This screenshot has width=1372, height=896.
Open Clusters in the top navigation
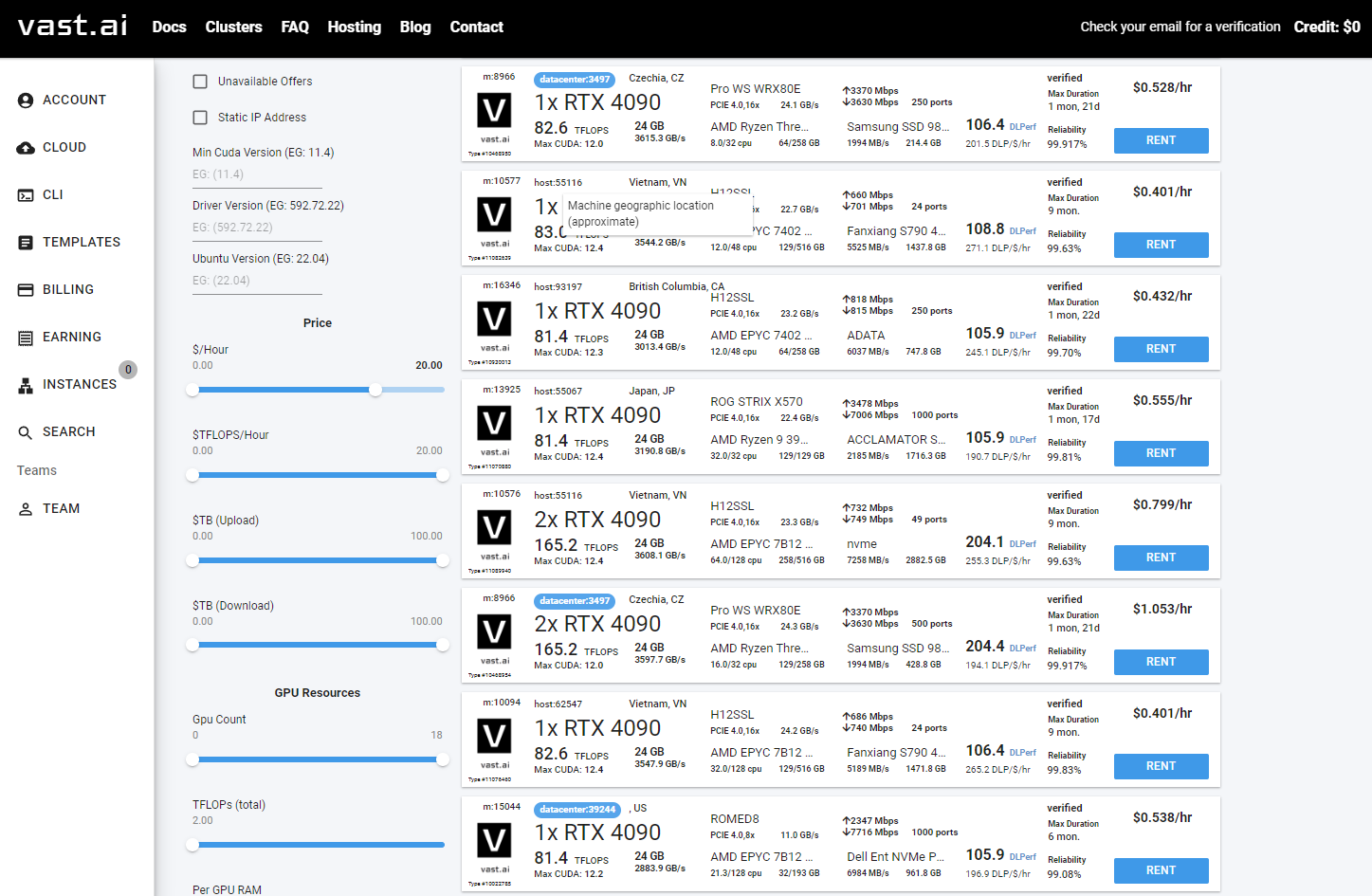pyautogui.click(x=233, y=27)
